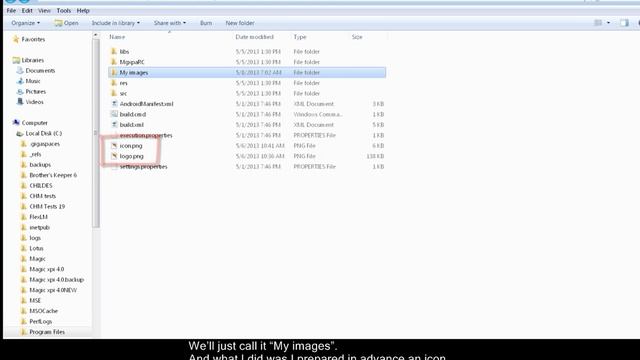Image resolution: width=640 pixels, height=360 pixels.
Task: Select Computer in navigation pane
Action: click(35, 123)
